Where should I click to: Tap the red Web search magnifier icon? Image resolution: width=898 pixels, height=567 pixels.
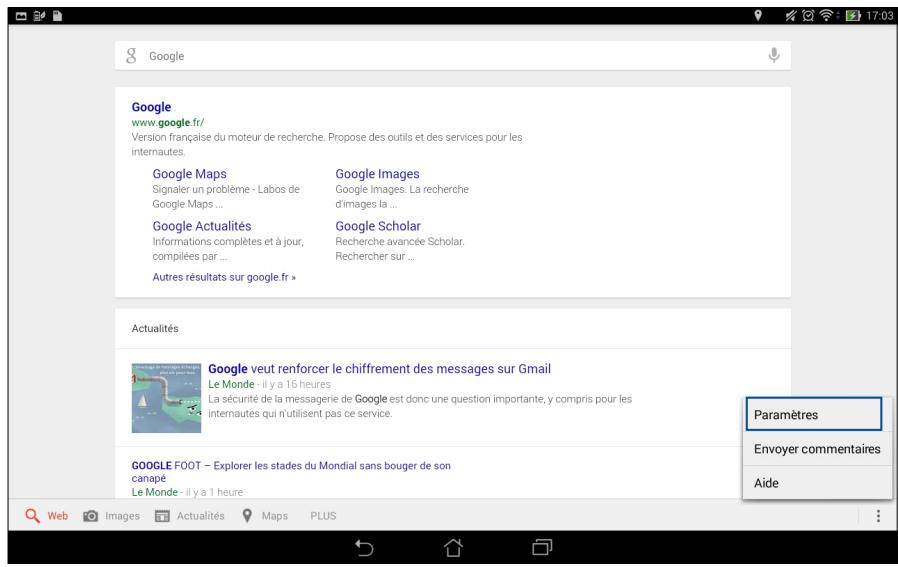[x=33, y=515]
